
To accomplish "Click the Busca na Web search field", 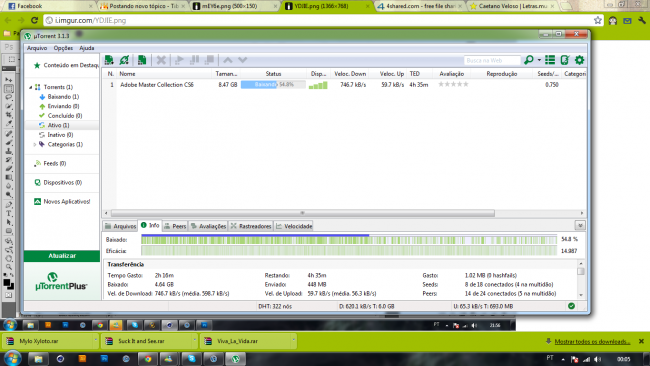I will pyautogui.click(x=492, y=61).
